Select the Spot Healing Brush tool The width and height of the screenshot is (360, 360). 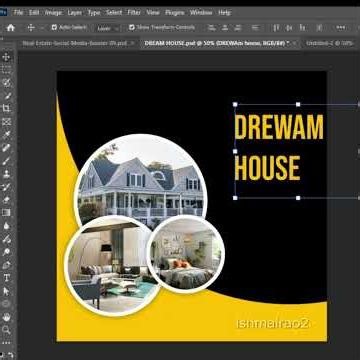pos(6,148)
